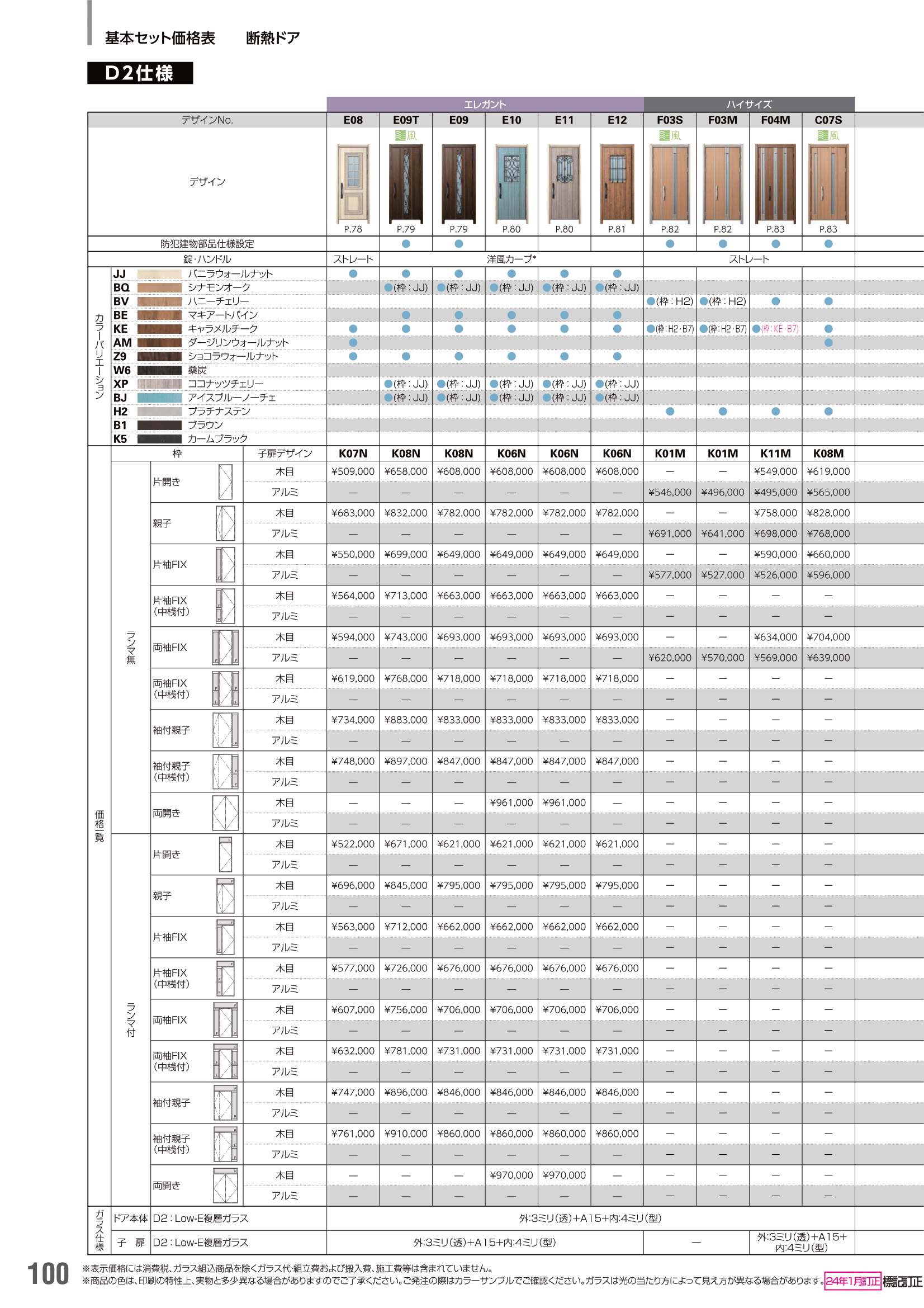924x1308 pixels.
Task: Click the BJ アイスブルーノーチェ color swatch
Action: (x=159, y=398)
